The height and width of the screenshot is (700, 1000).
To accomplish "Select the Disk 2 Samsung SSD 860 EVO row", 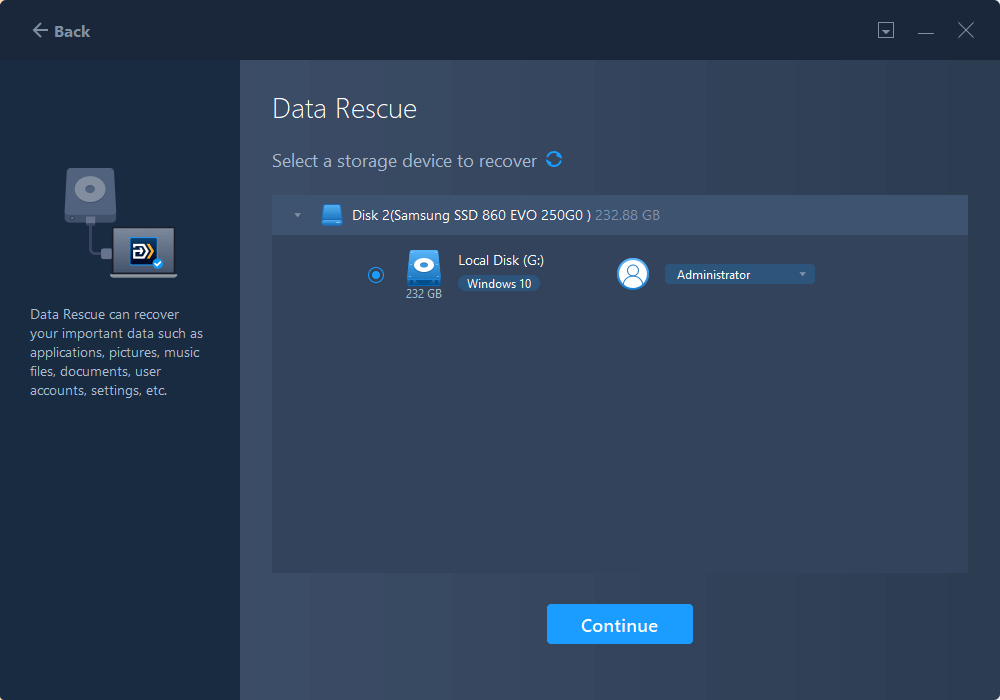I will point(470,215).
